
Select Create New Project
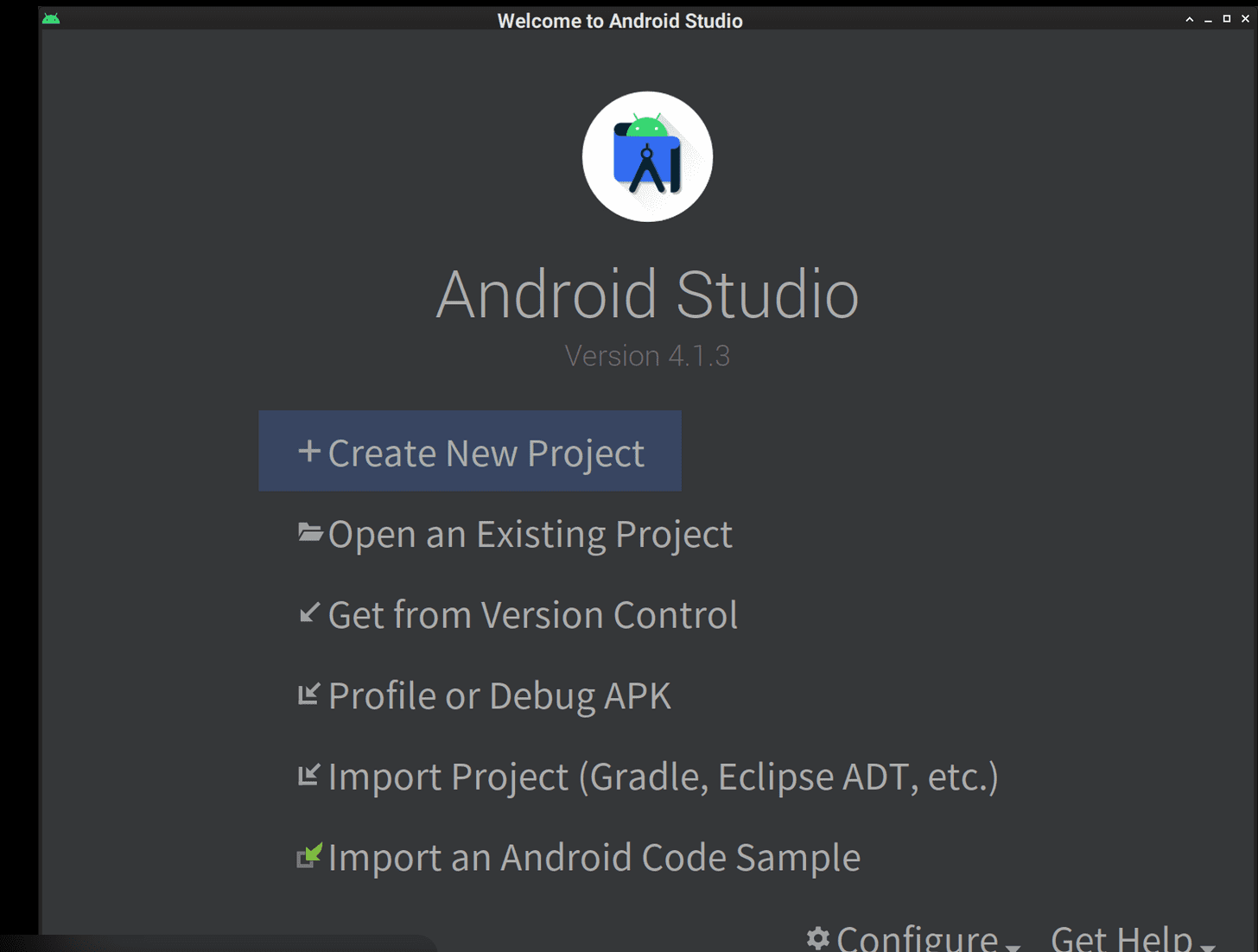[x=470, y=451]
